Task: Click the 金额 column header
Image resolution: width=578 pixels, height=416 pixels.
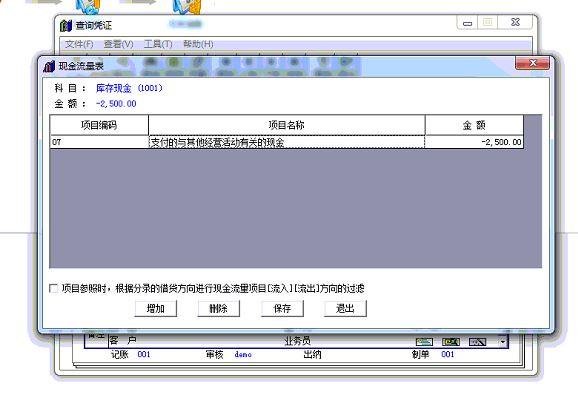Action: click(x=474, y=125)
